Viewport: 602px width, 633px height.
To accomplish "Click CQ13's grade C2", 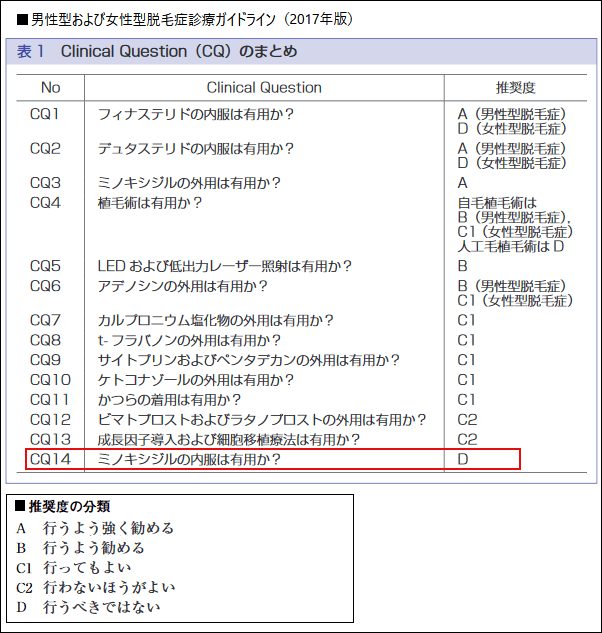I will [x=467, y=440].
